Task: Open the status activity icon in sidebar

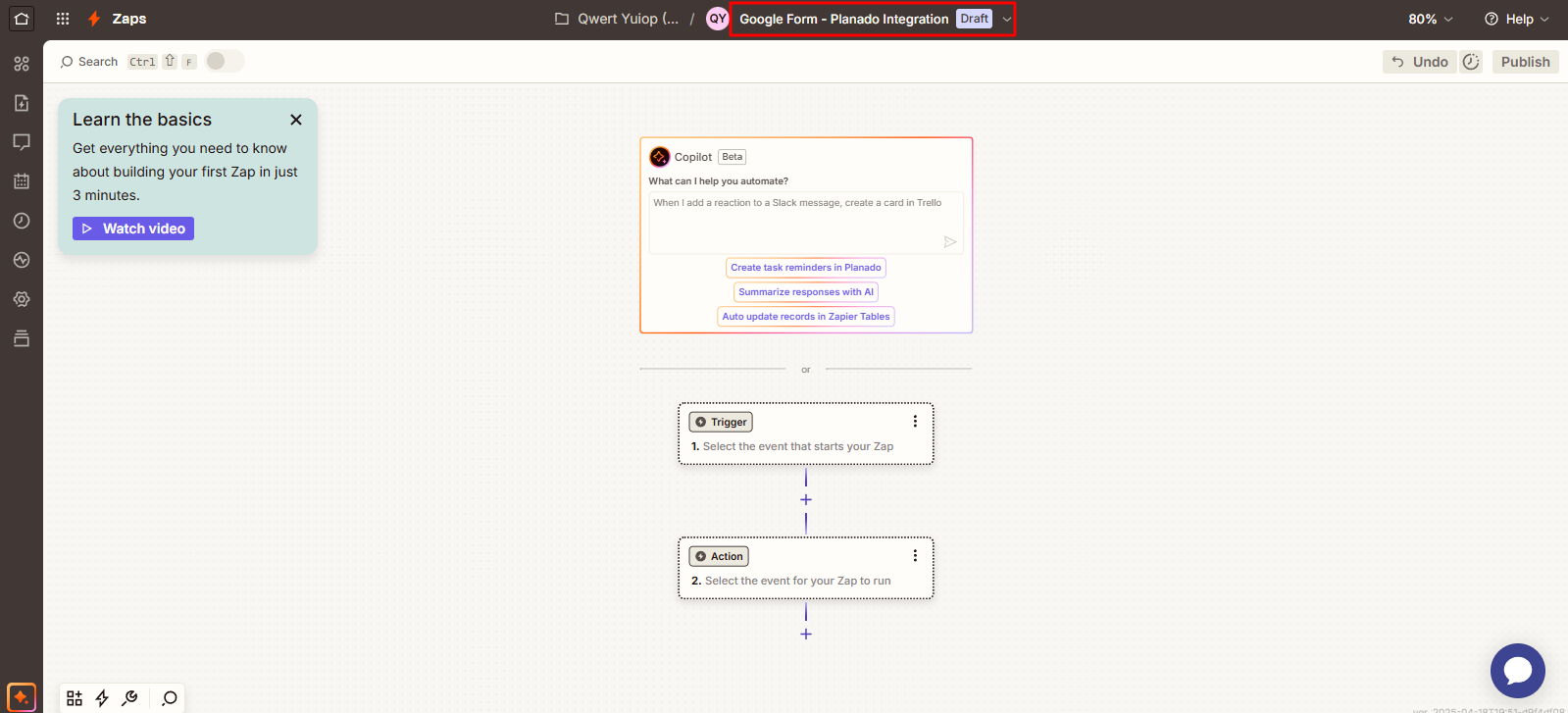Action: click(x=22, y=260)
